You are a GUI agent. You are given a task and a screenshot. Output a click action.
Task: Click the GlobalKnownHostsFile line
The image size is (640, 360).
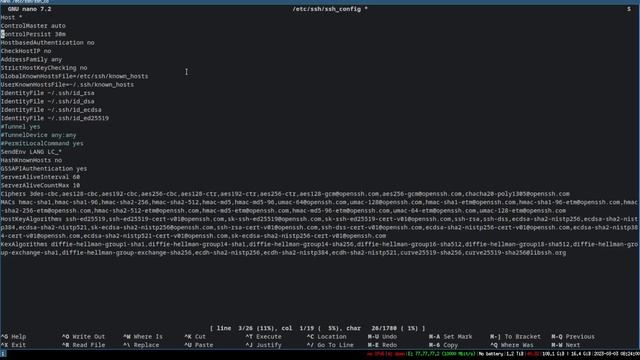74,76
